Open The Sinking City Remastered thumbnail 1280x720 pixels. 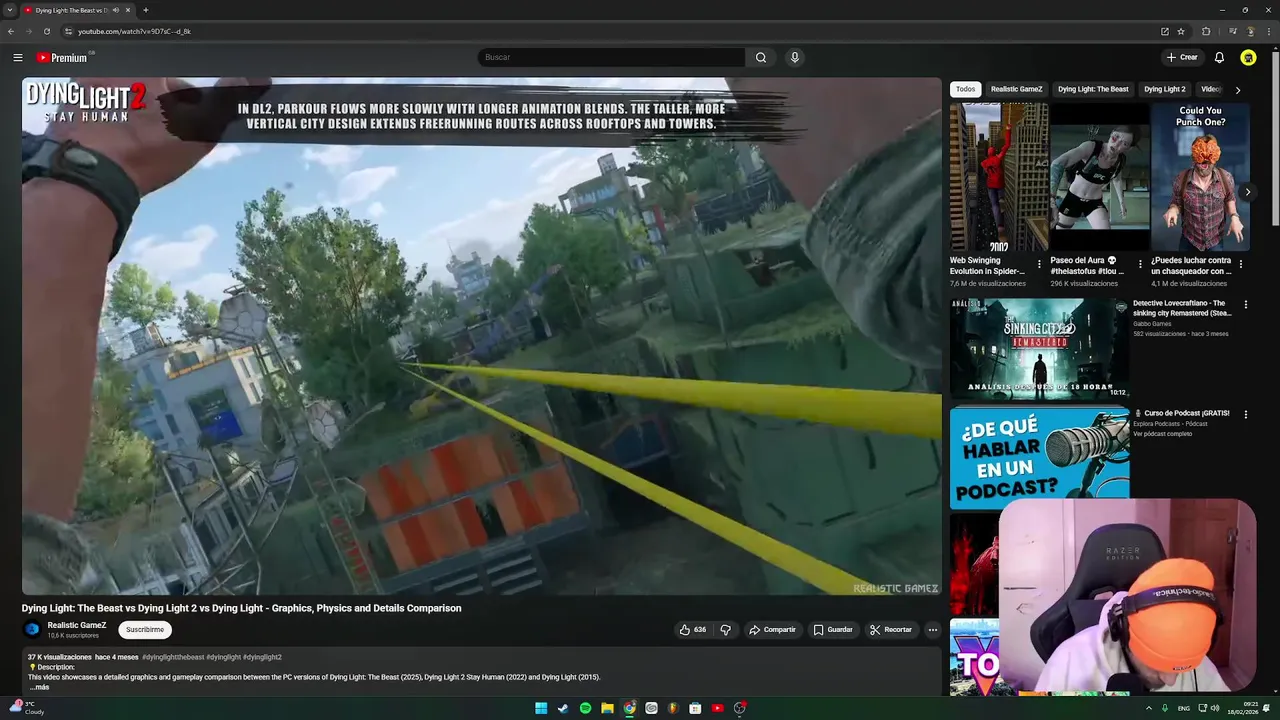[1039, 348]
